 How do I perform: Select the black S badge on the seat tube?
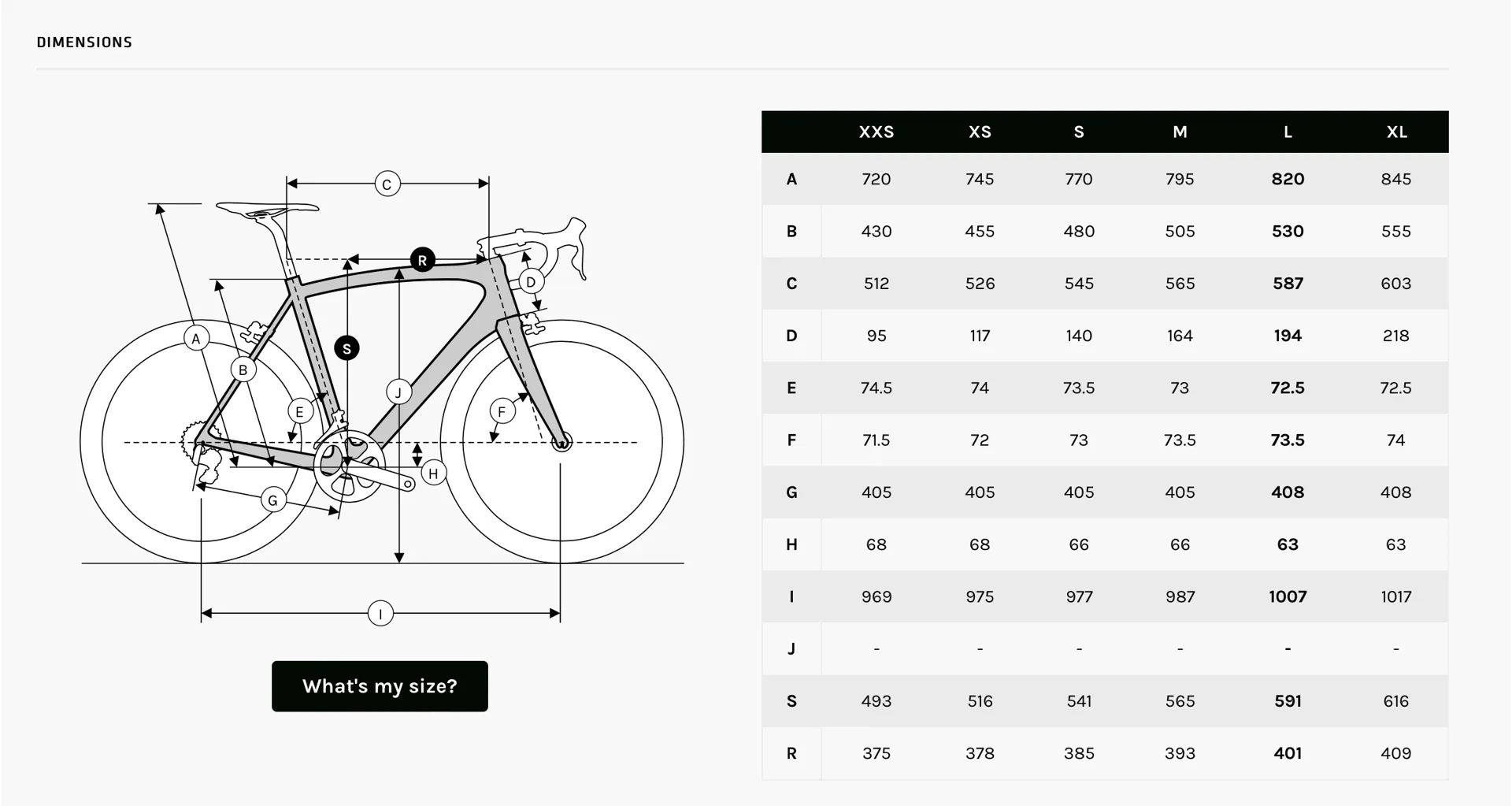pyautogui.click(x=346, y=347)
